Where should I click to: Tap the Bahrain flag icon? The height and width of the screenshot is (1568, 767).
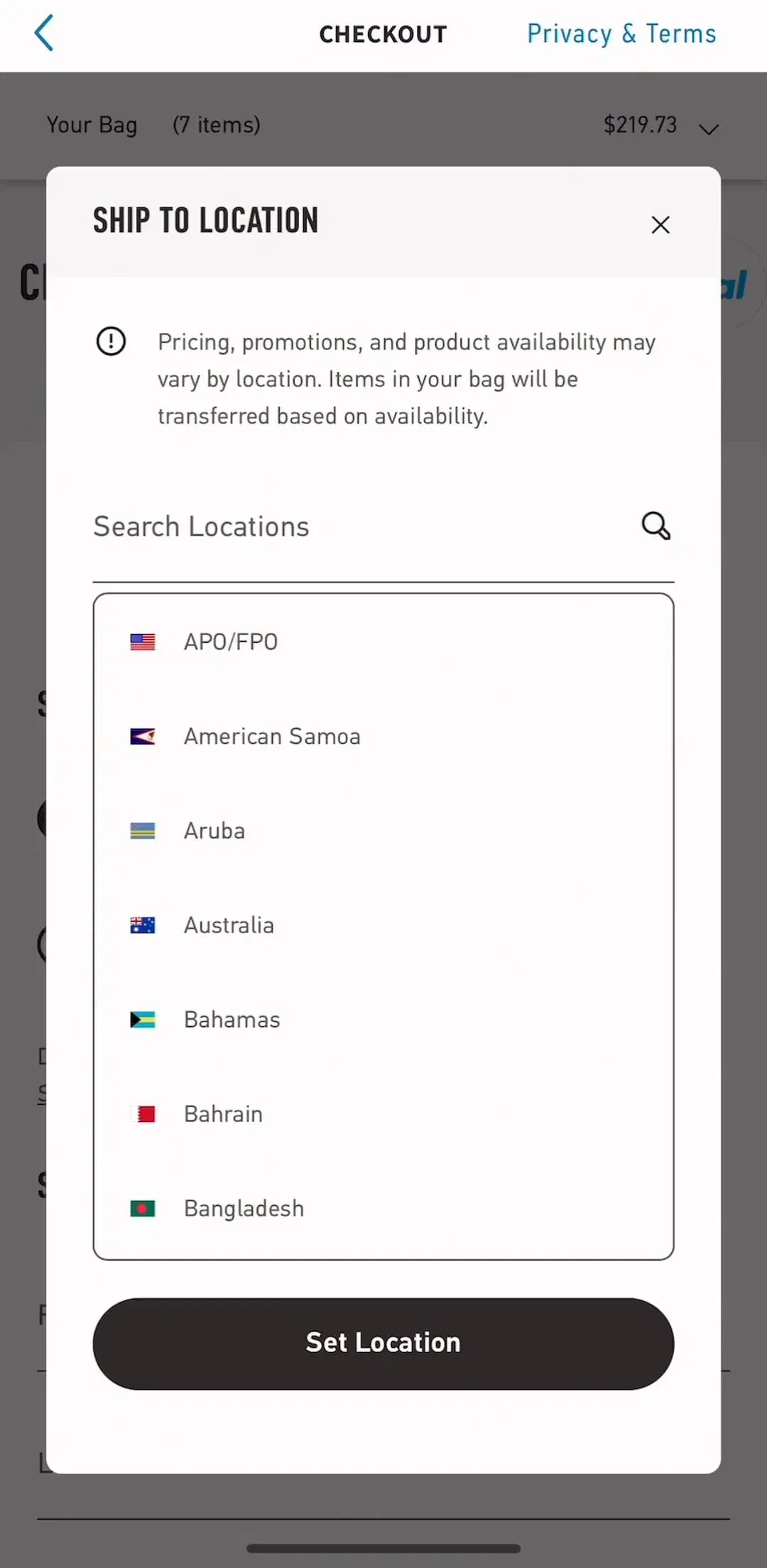pos(143,1114)
